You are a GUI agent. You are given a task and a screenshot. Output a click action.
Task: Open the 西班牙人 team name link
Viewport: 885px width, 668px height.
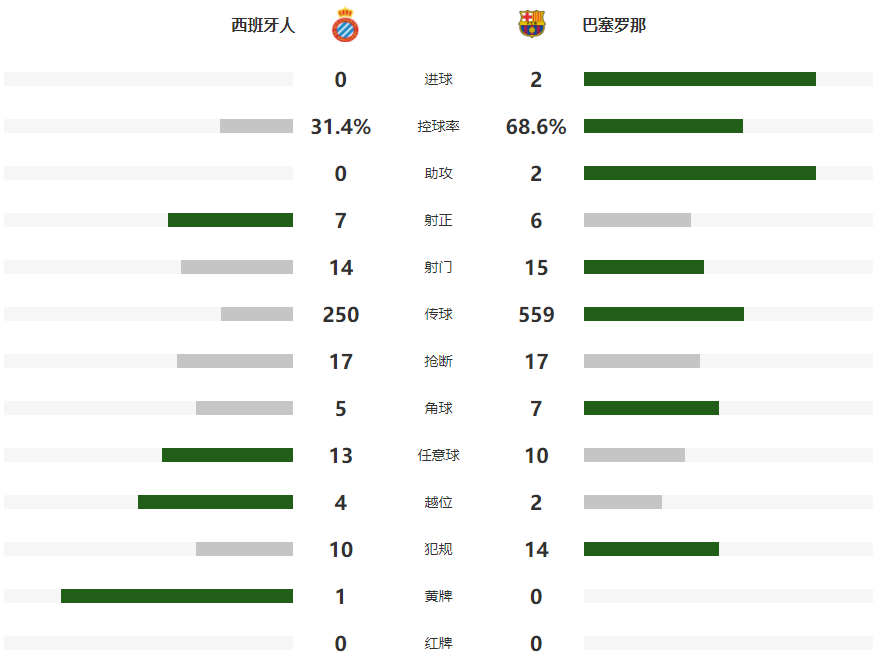pos(263,26)
